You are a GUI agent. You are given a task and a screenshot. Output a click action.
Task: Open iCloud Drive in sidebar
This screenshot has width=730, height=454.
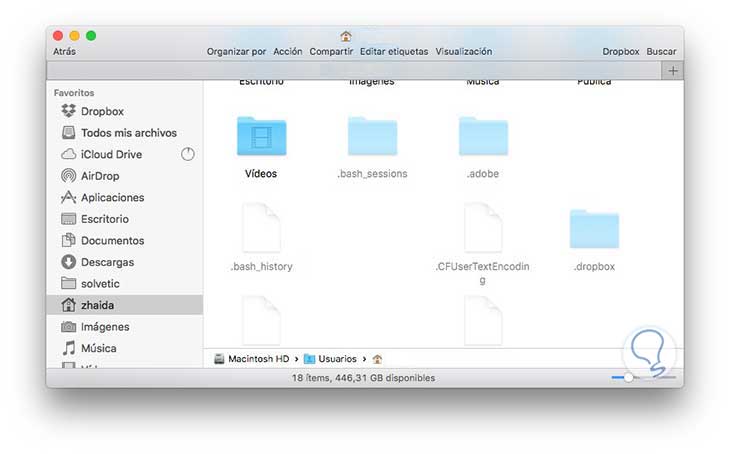[x=125, y=154]
